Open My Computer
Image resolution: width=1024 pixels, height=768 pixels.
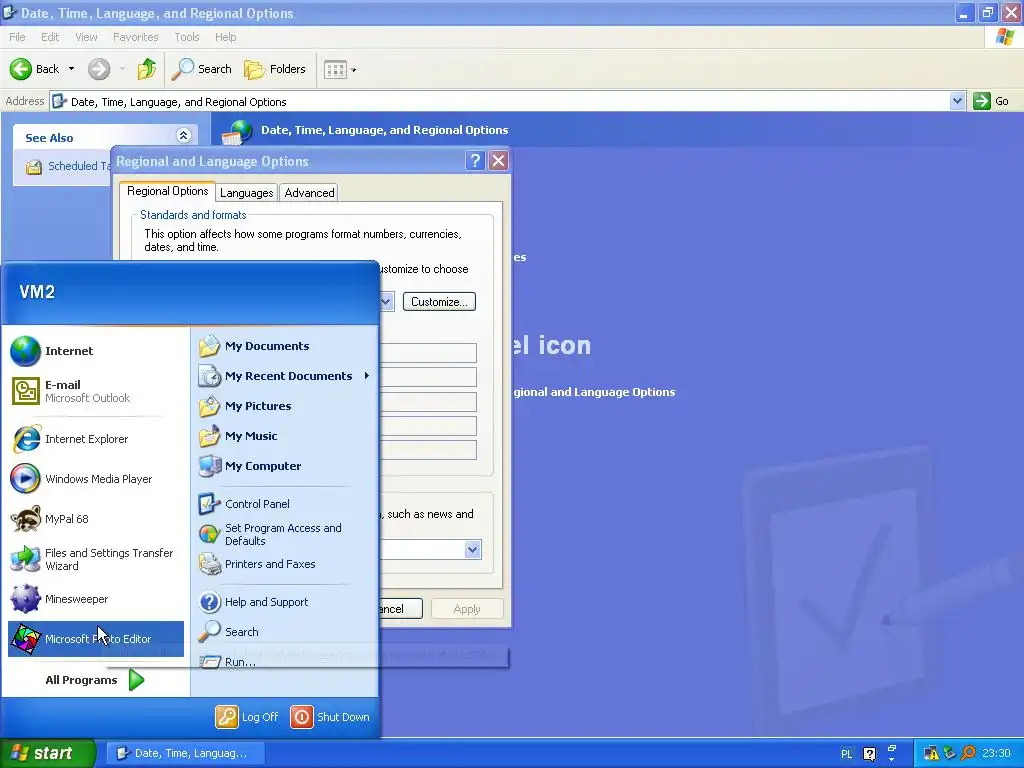pyautogui.click(x=285, y=466)
